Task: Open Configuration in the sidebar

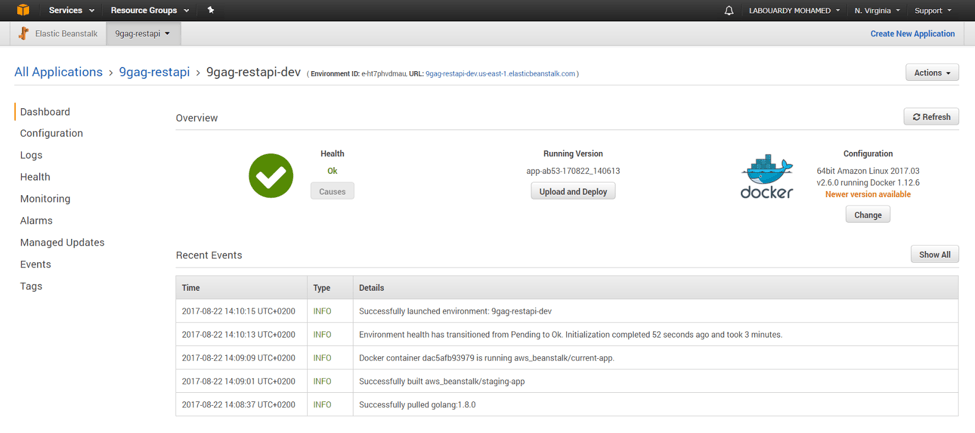Action: (51, 134)
